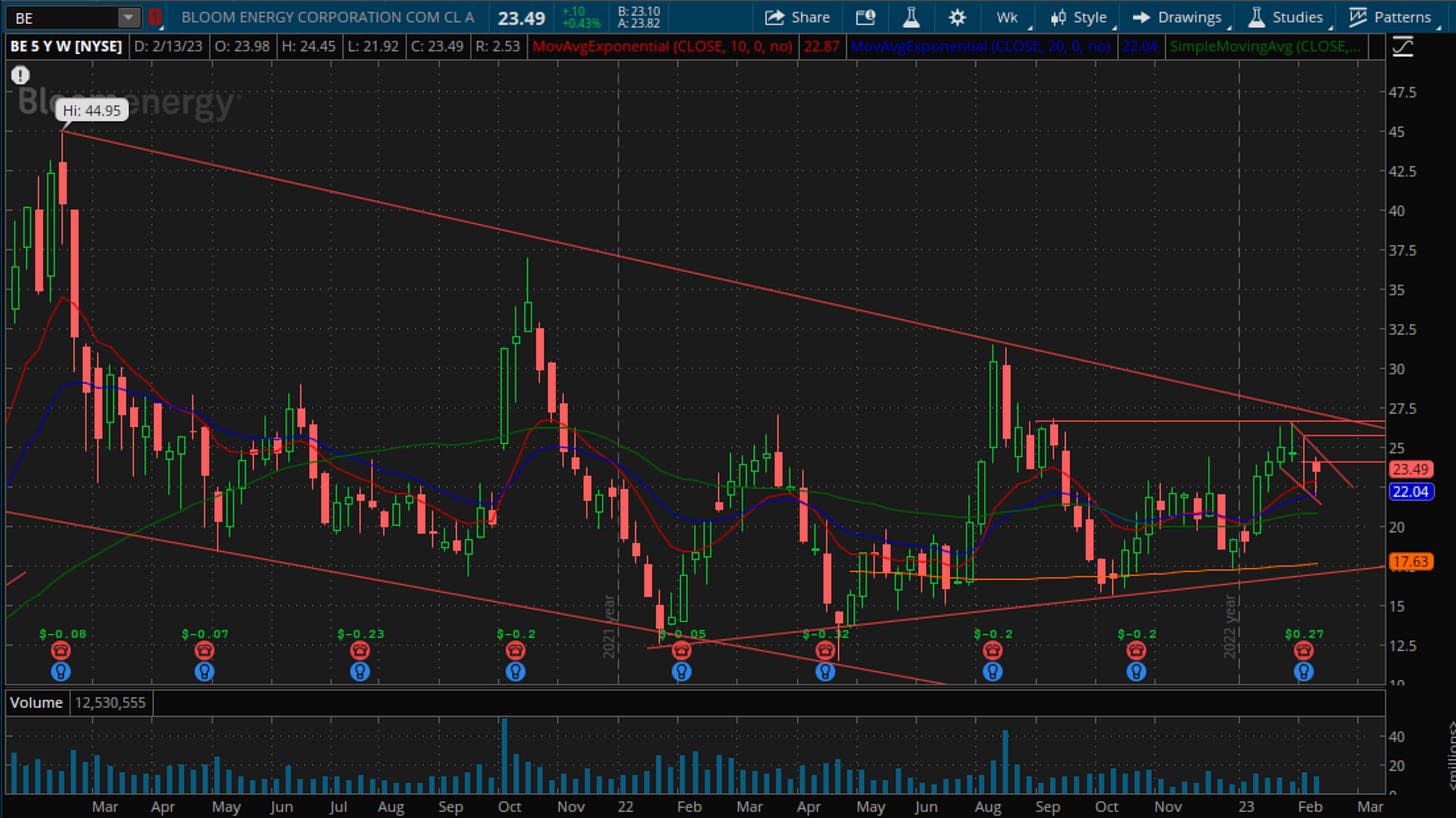Click the Share button
Screen dimensions: 1456x818
pos(797,17)
